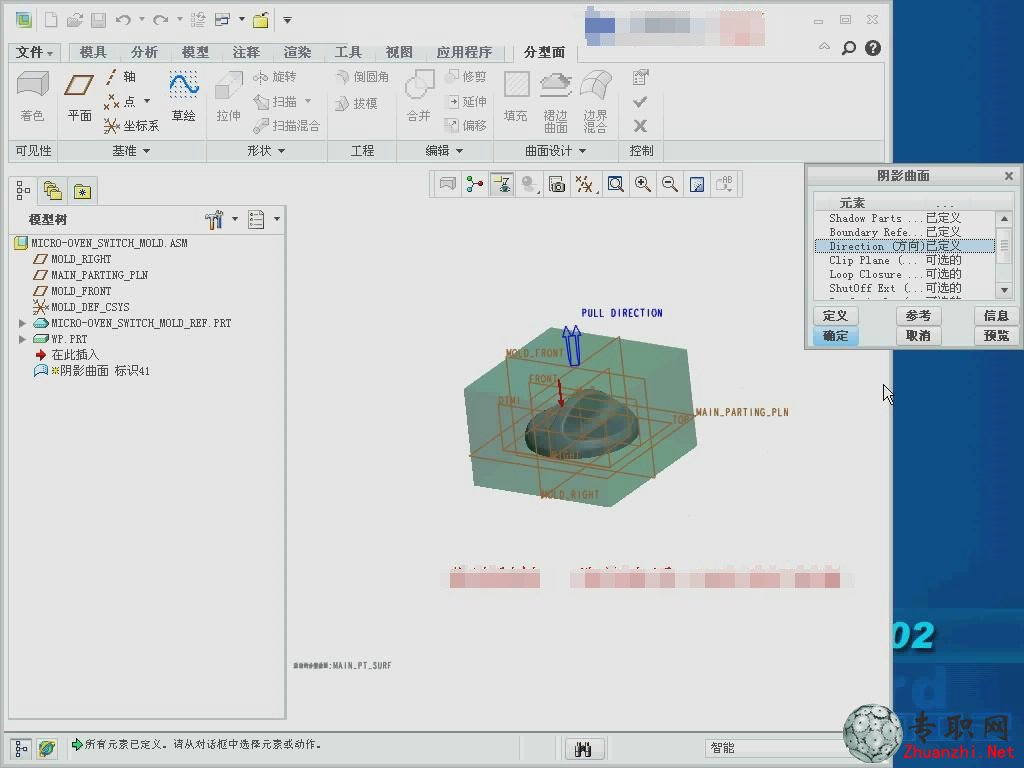
Task: Open the Editing (编辑) group dropdown
Action: [444, 151]
